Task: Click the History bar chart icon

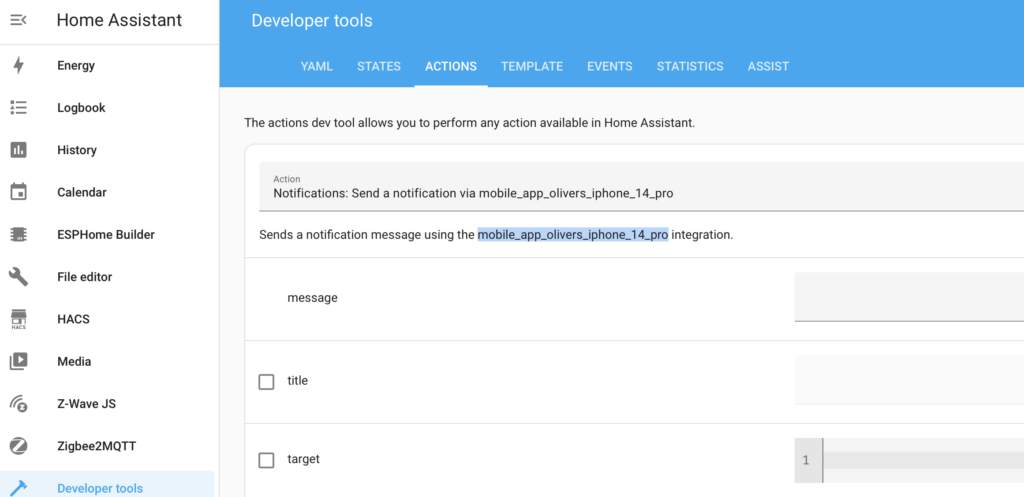Action: click(18, 150)
